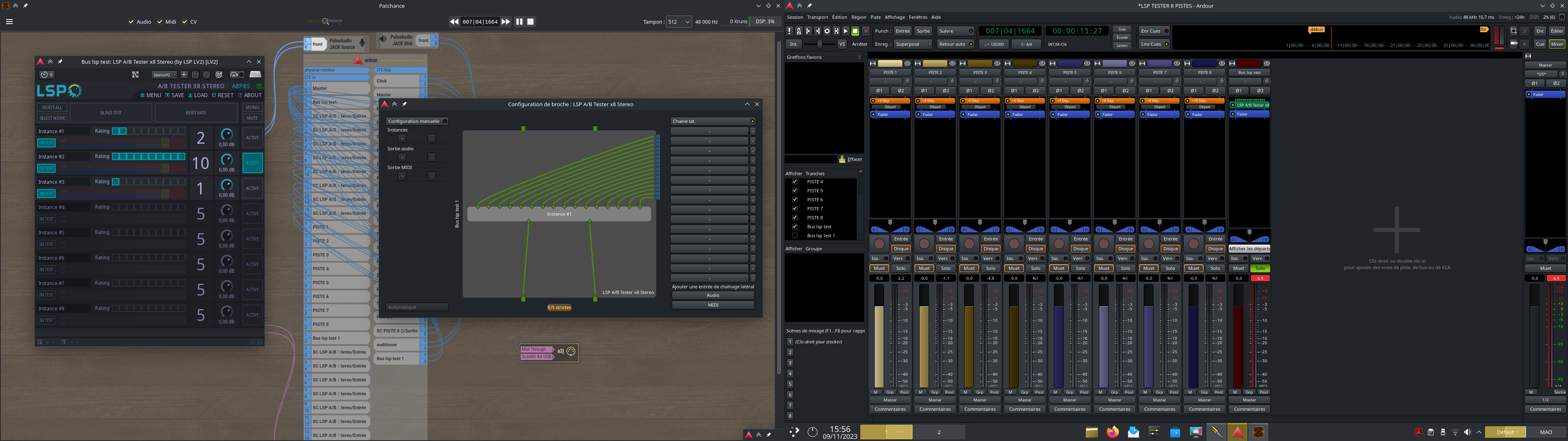Open the (aucun) preset dropdown
Viewport: 1568px width, 441px height.
(x=164, y=75)
